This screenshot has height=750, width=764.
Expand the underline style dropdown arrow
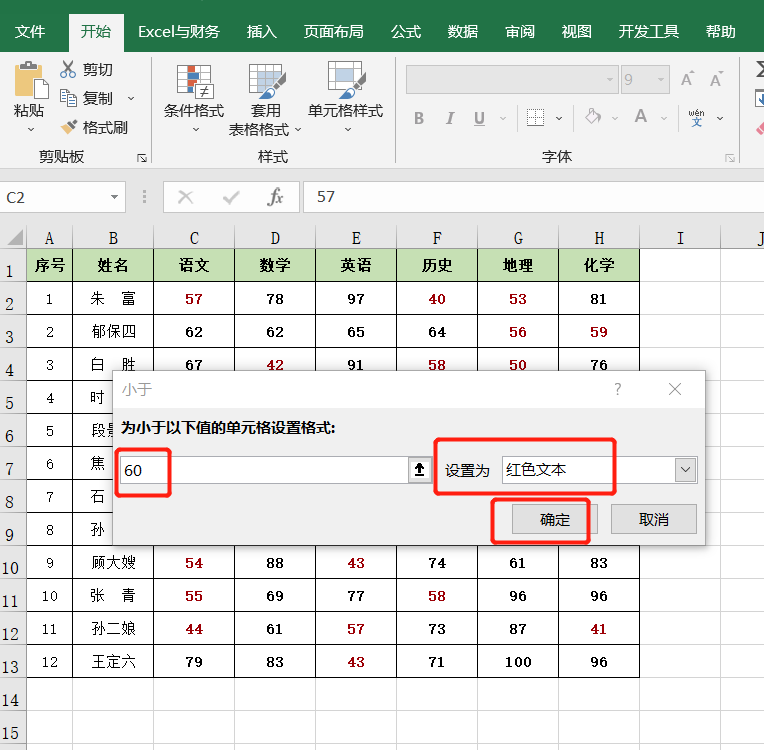click(503, 118)
